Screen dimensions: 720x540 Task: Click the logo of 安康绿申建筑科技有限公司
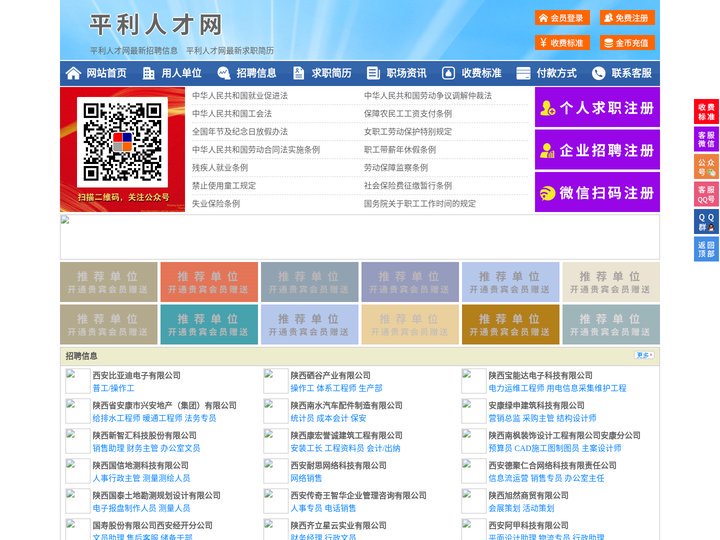[473, 411]
